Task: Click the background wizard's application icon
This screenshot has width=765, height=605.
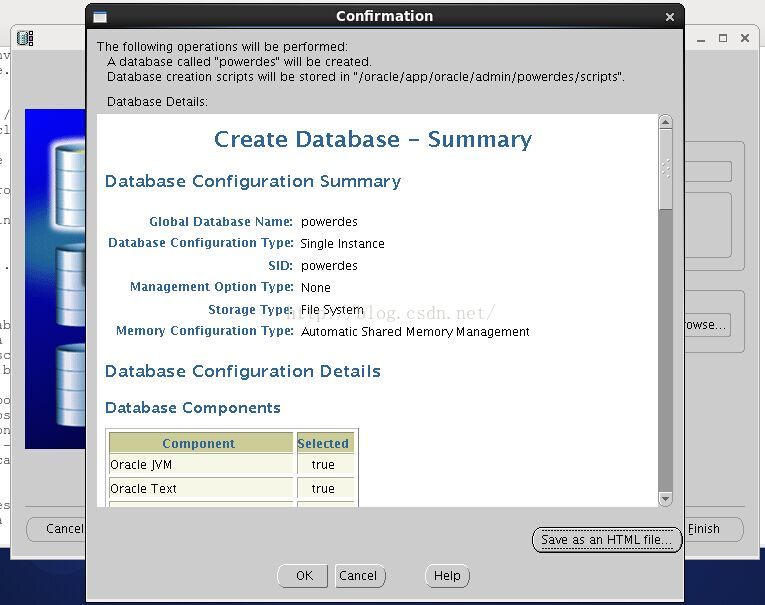Action: (25, 38)
